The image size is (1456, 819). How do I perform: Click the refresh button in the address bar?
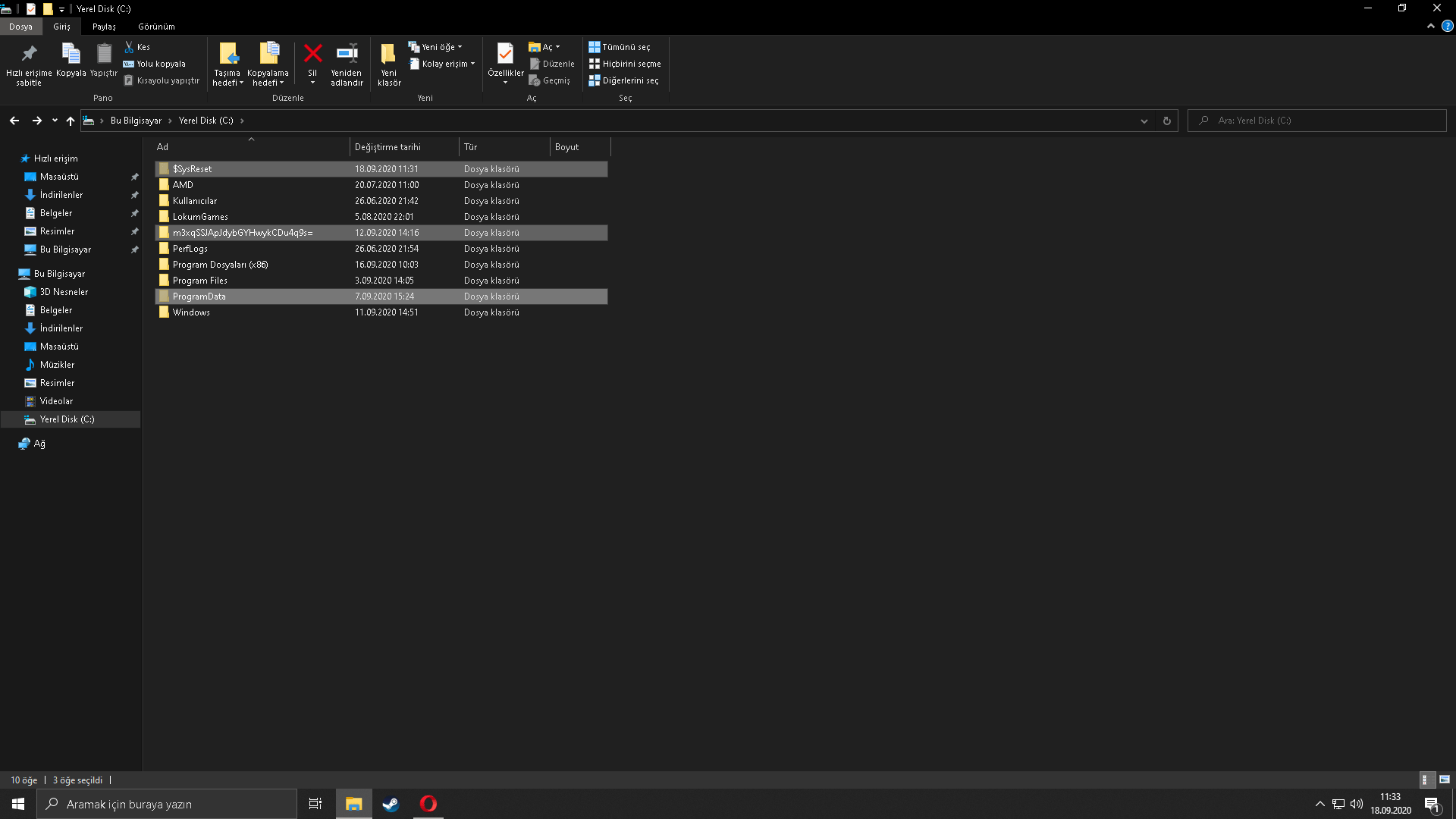pyautogui.click(x=1166, y=121)
